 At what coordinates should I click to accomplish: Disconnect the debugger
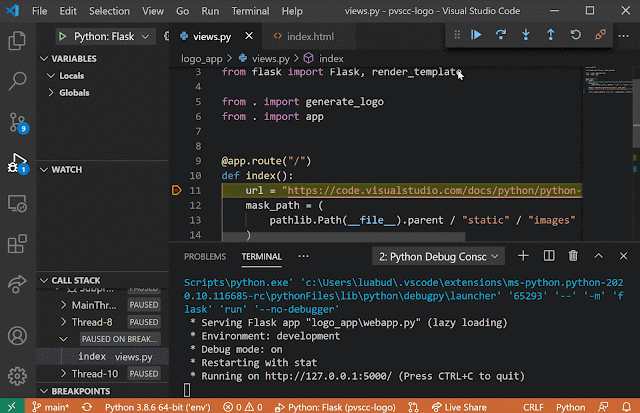tap(600, 35)
